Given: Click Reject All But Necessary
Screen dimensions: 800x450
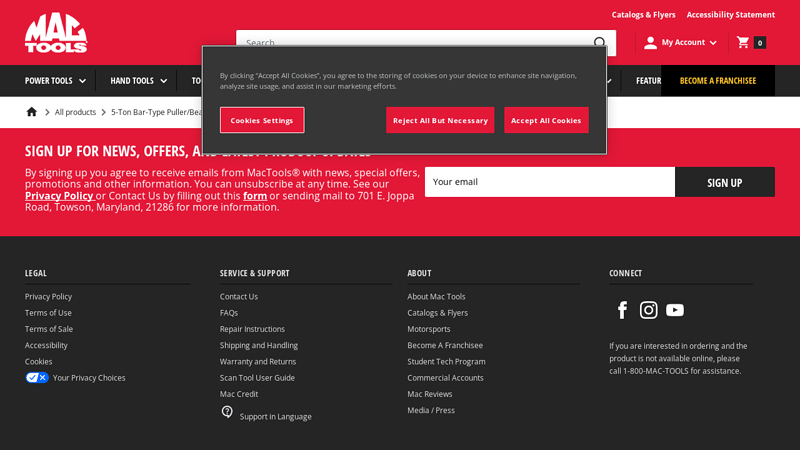Looking at the screenshot, I should [x=440, y=120].
